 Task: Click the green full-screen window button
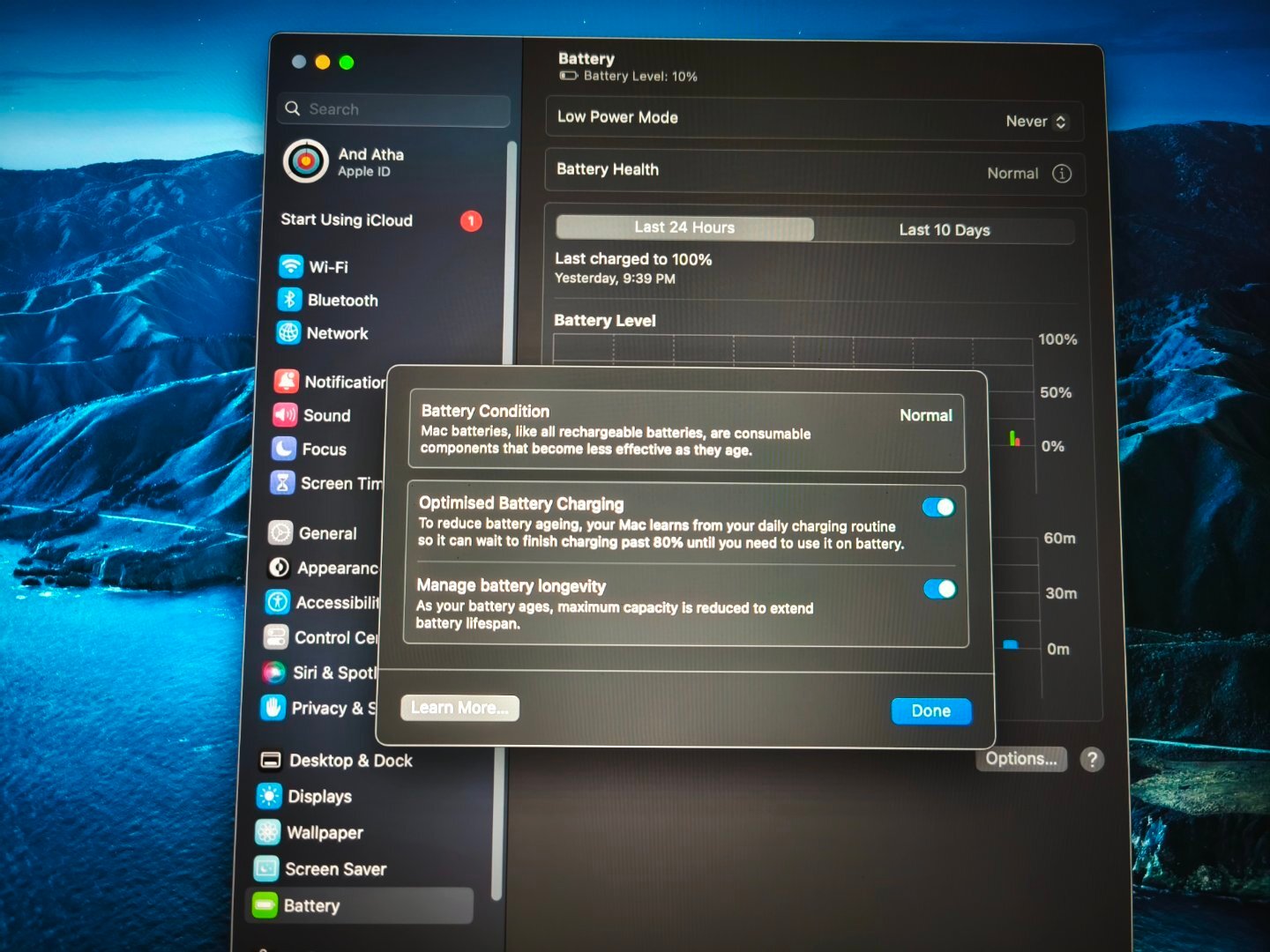[x=347, y=63]
